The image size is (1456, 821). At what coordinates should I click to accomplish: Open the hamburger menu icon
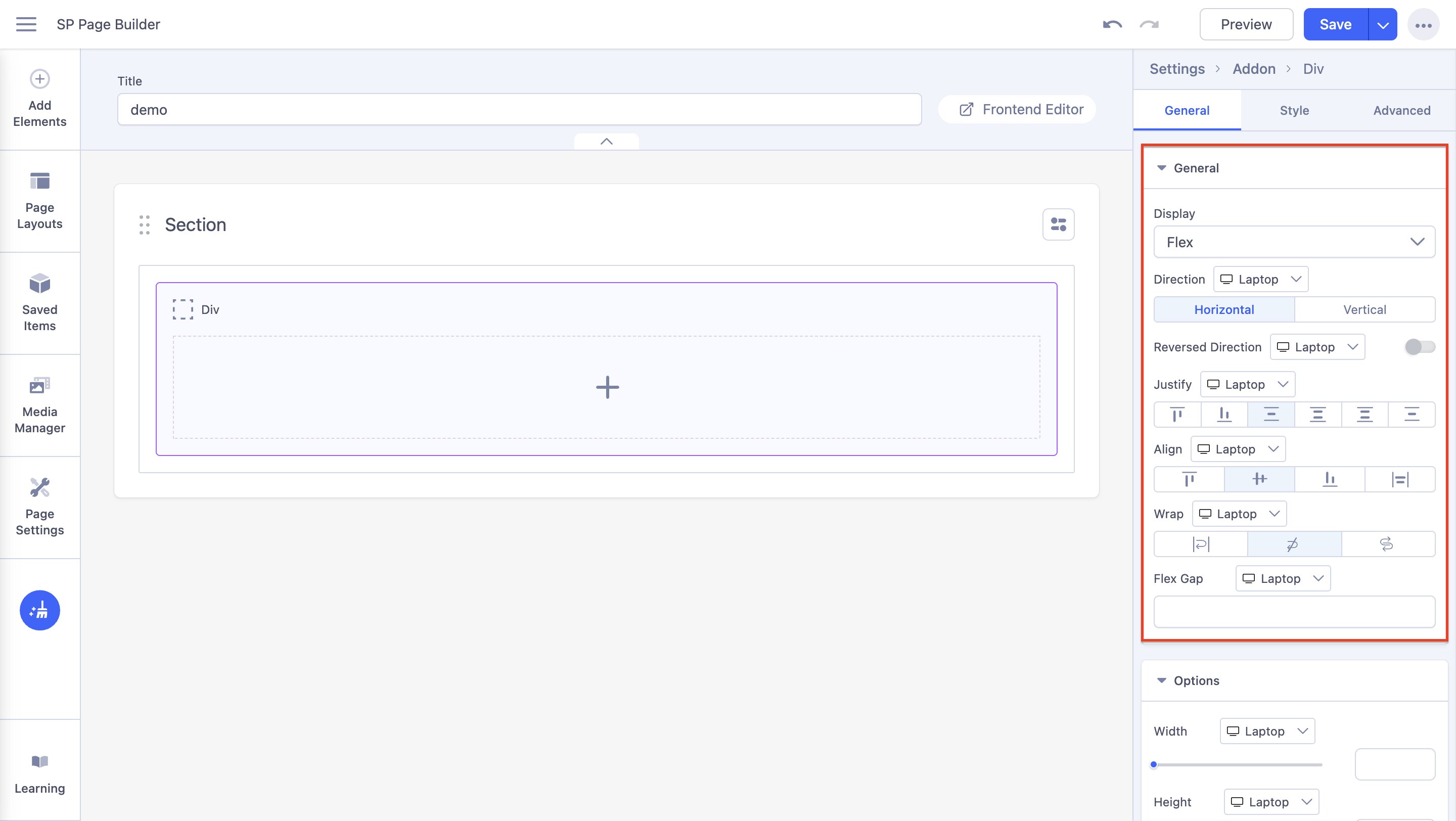(x=26, y=24)
